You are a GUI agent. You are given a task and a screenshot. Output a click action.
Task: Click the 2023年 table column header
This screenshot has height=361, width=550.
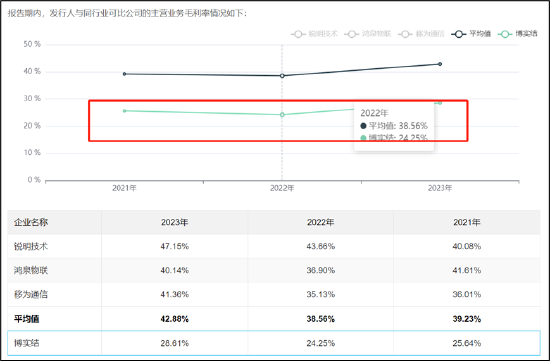(175, 222)
